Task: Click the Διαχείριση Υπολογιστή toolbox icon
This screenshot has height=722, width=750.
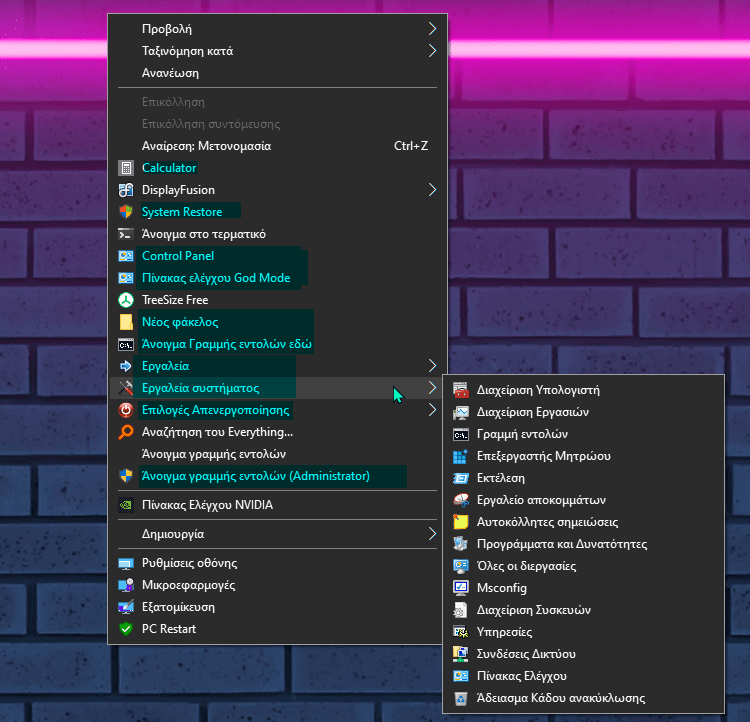Action: coord(461,390)
